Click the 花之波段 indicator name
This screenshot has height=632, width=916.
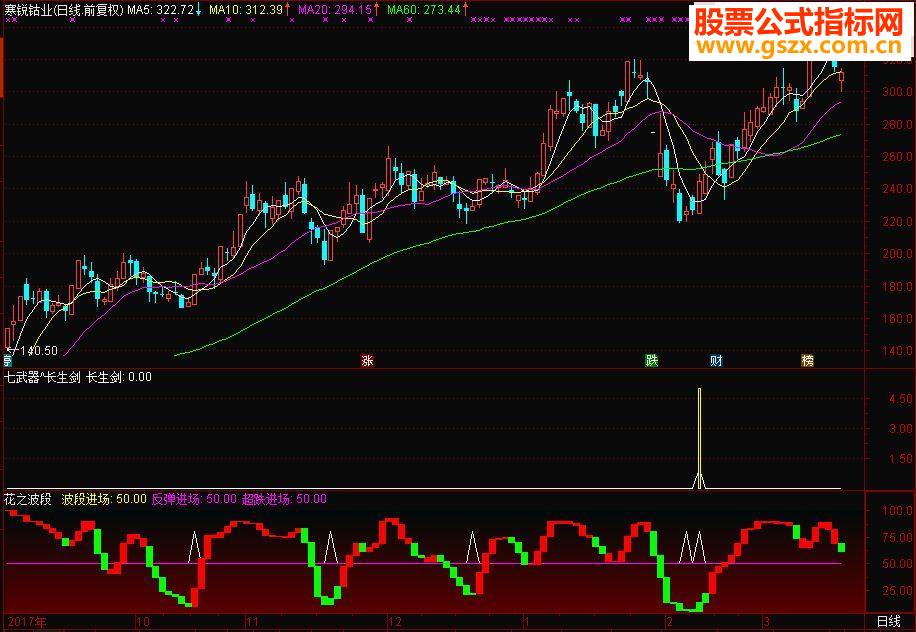[27, 499]
